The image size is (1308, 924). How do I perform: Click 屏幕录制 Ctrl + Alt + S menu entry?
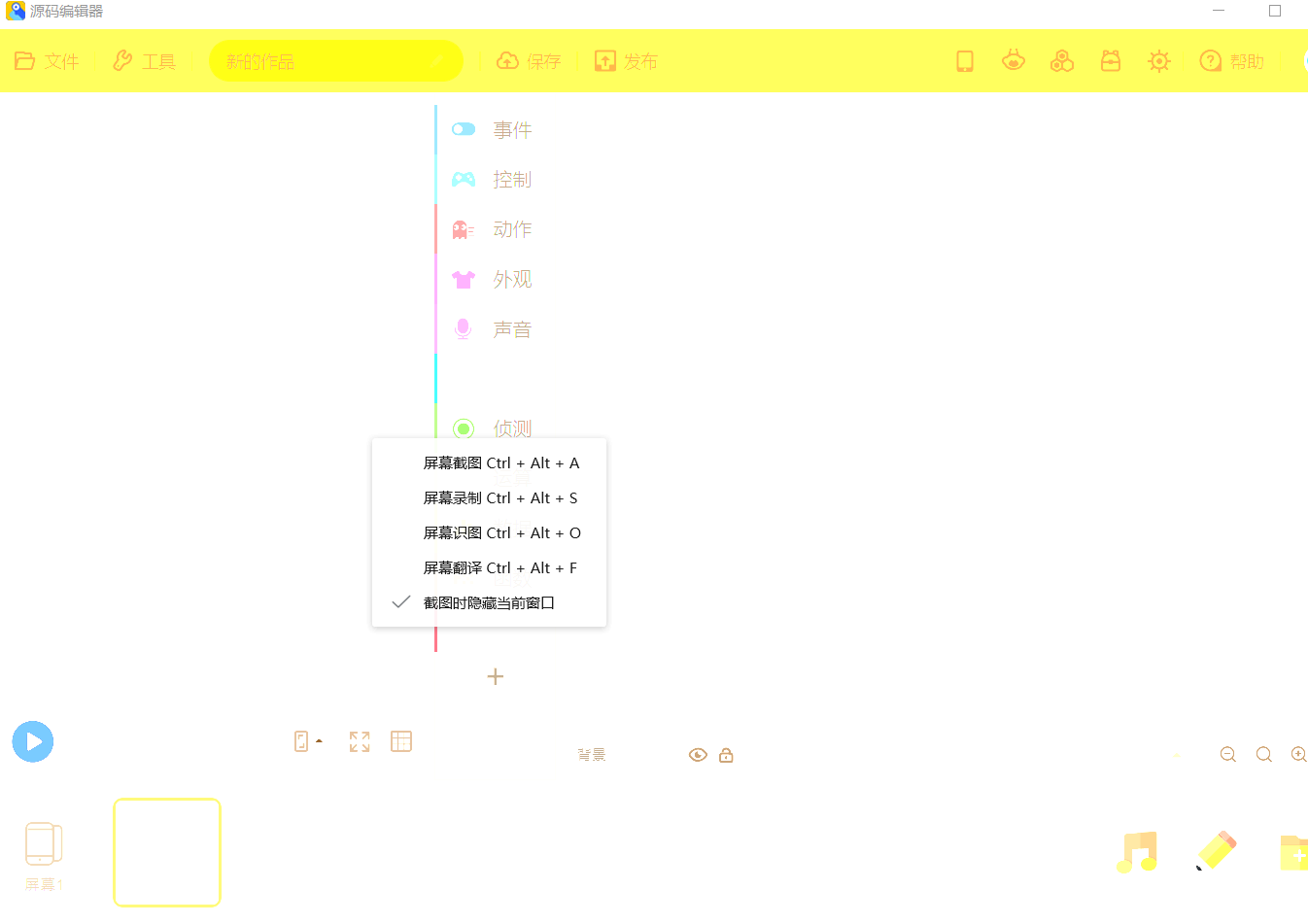(489, 497)
